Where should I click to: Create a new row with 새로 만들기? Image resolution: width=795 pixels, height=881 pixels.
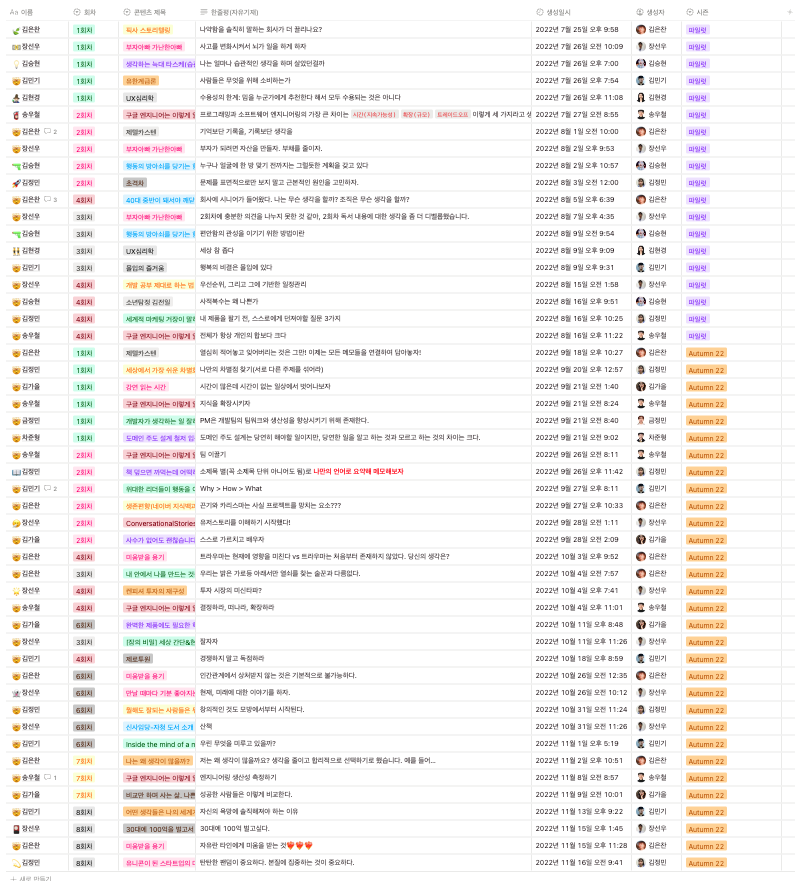tap(31, 878)
